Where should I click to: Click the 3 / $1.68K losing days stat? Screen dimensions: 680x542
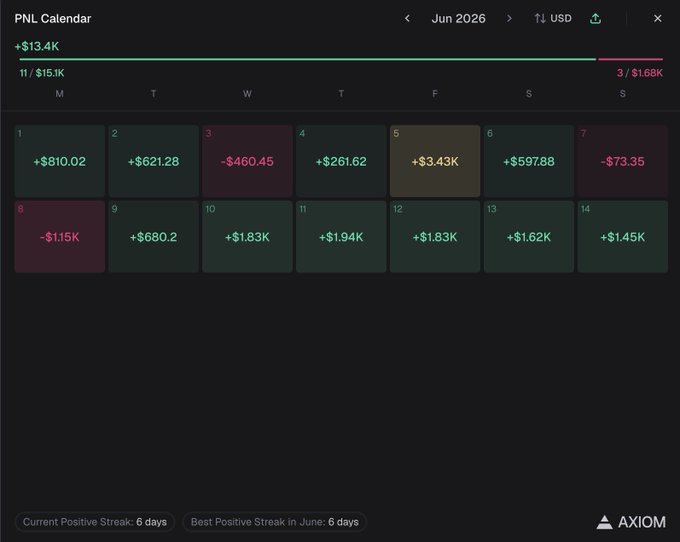click(640, 73)
